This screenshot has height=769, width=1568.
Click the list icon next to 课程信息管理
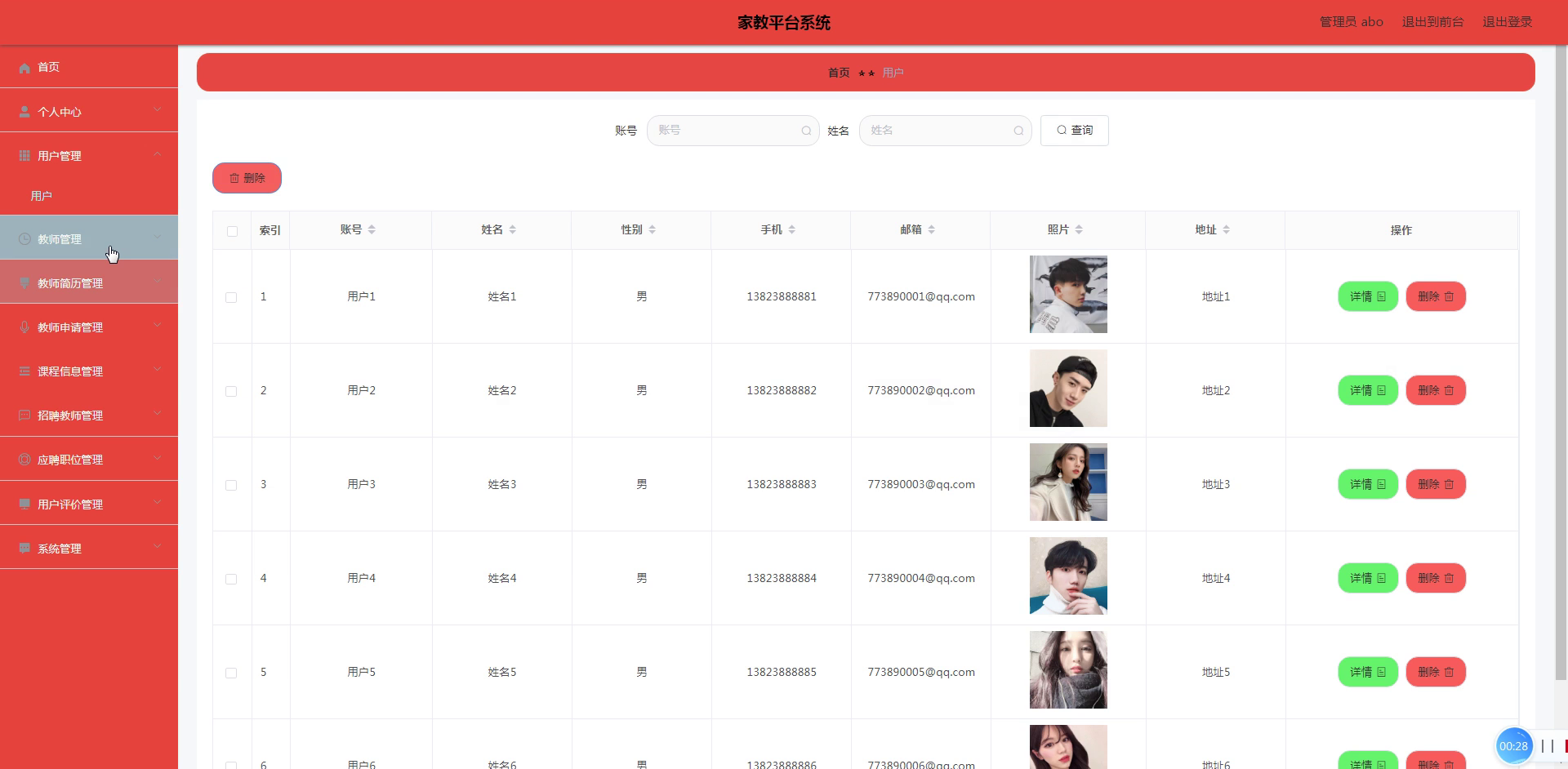(x=24, y=371)
